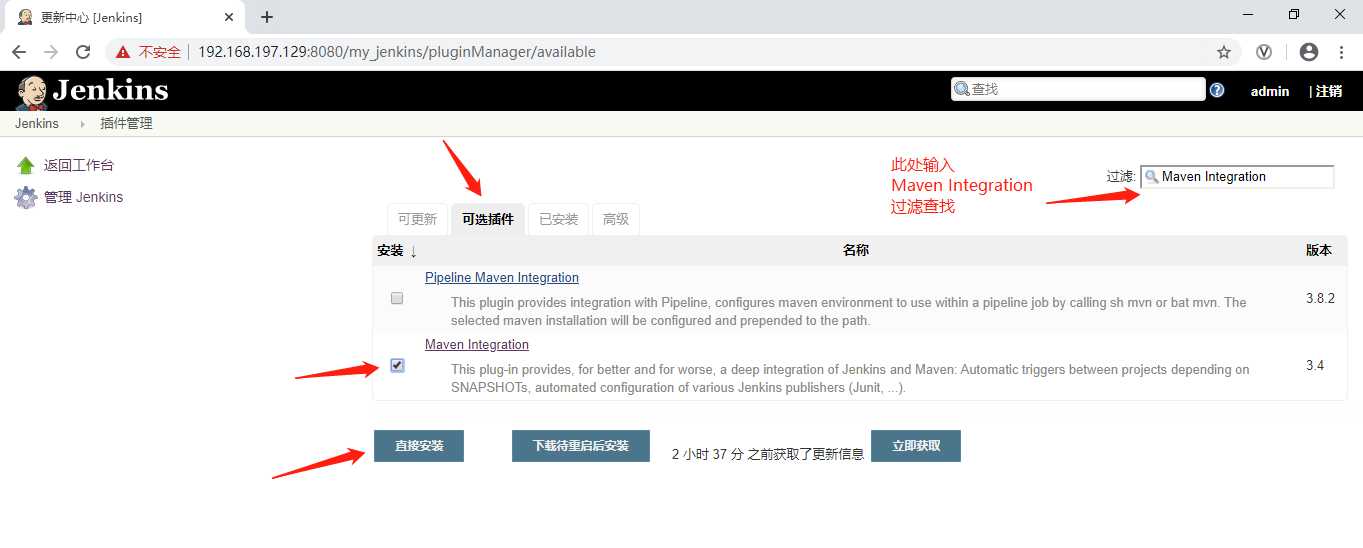
Task: Click the browser forward arrow
Action: (51, 52)
